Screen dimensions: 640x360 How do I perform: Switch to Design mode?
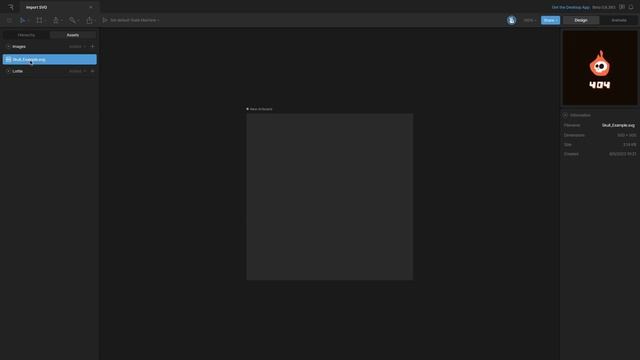click(581, 20)
